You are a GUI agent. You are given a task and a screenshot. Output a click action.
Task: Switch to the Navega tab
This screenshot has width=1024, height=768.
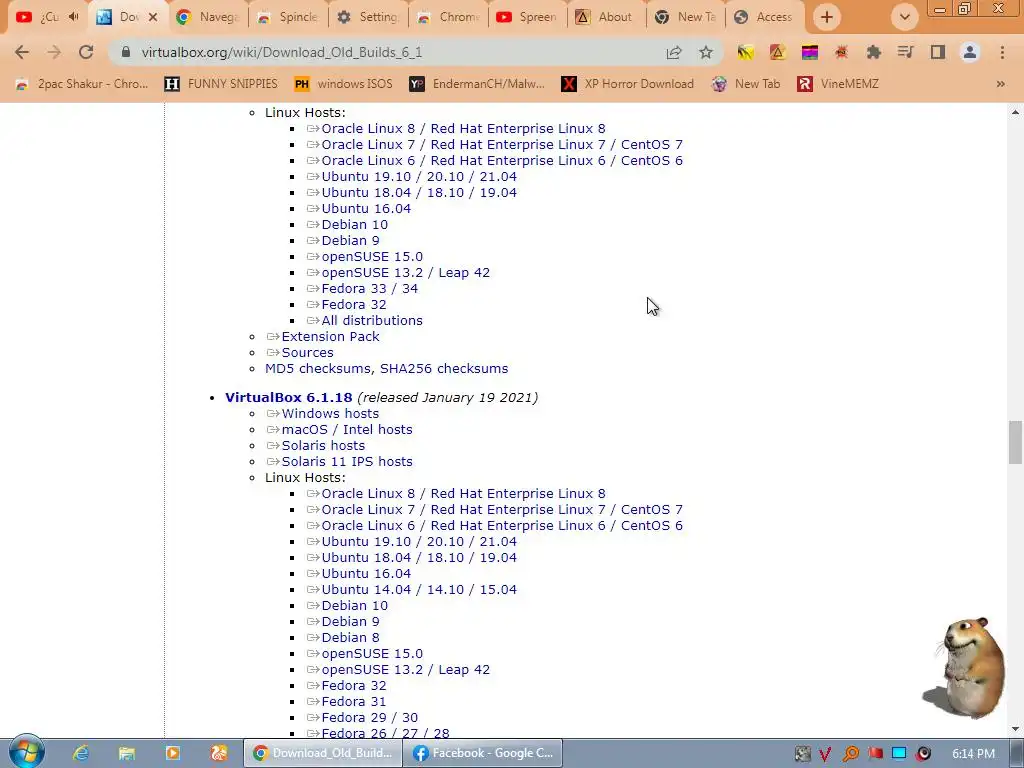pos(209,17)
